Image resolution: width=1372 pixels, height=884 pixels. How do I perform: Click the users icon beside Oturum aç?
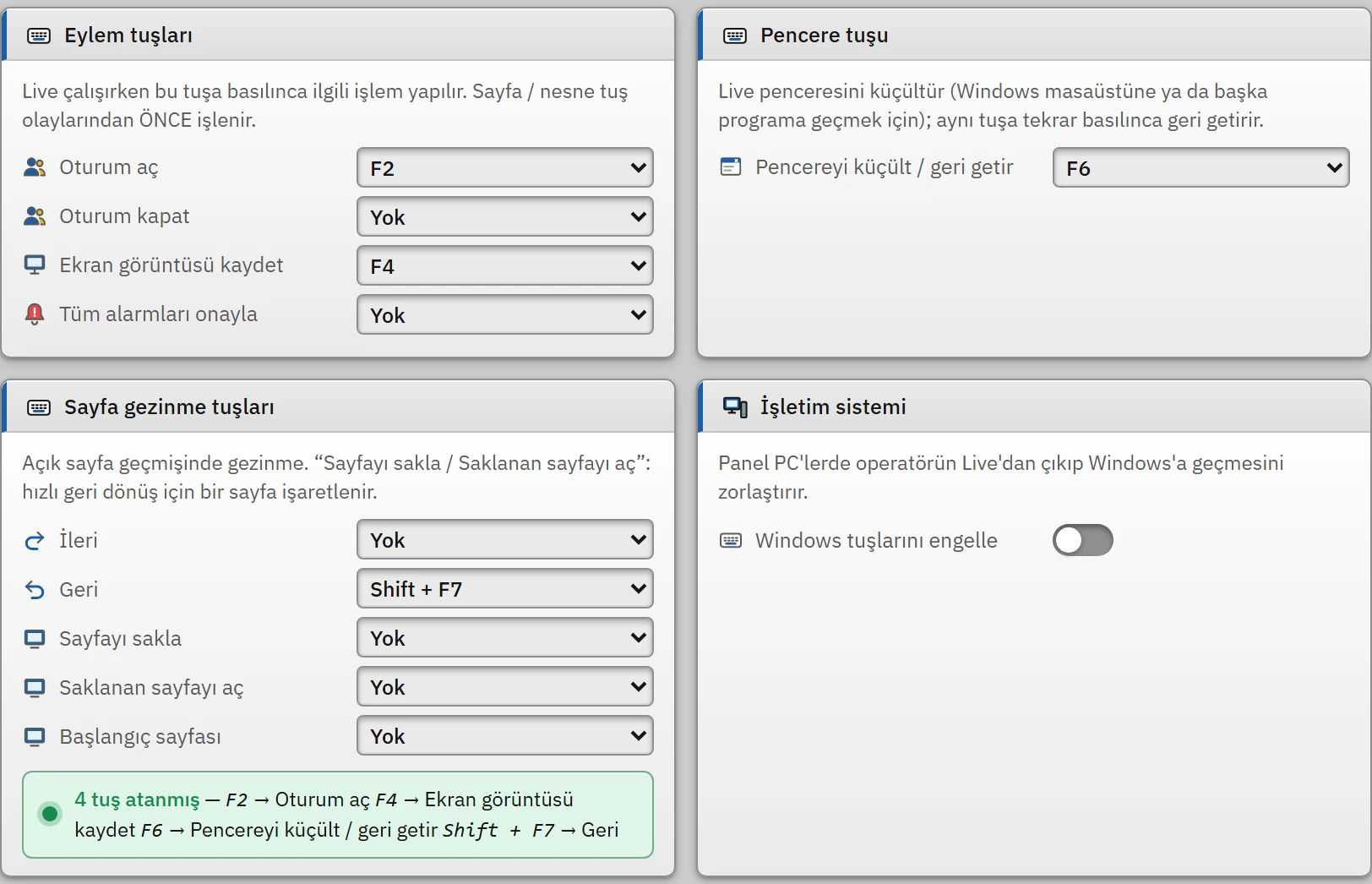tap(35, 167)
